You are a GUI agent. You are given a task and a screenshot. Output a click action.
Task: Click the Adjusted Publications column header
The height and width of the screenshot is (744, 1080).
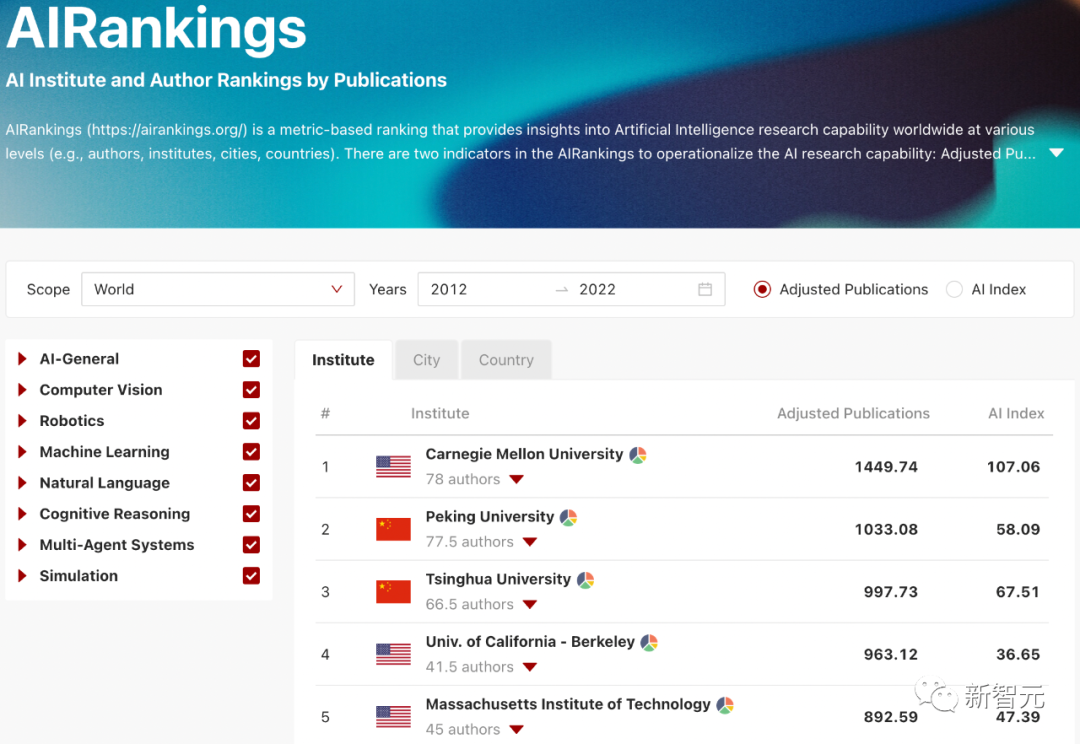[x=853, y=413]
